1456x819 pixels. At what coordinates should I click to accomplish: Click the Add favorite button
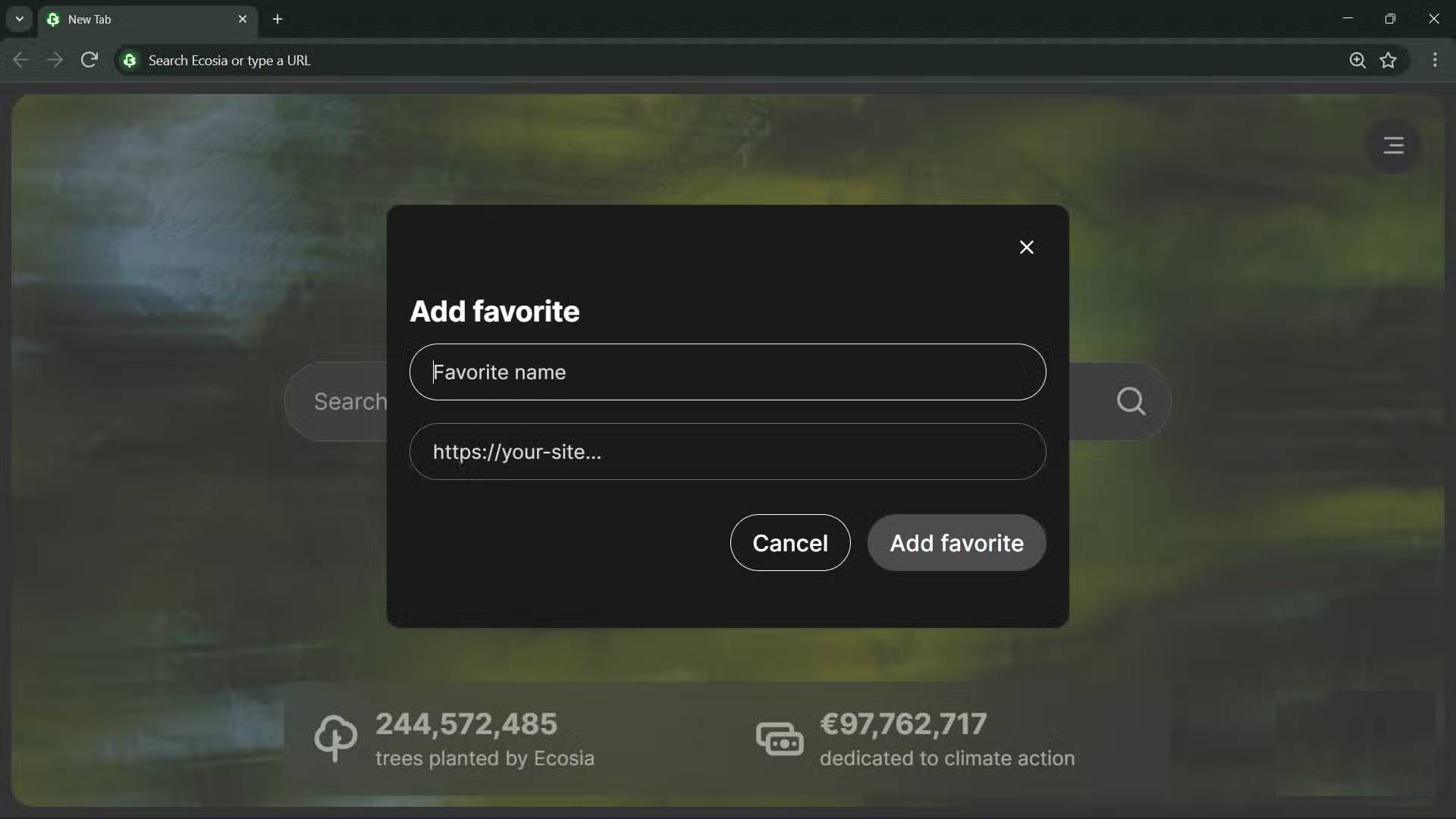(955, 543)
